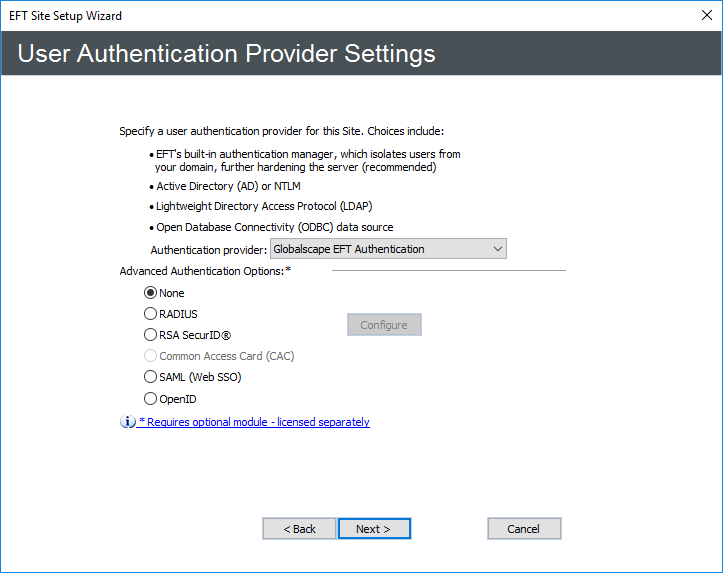
Task: Choose the RADIUS radio button
Action: (151, 314)
